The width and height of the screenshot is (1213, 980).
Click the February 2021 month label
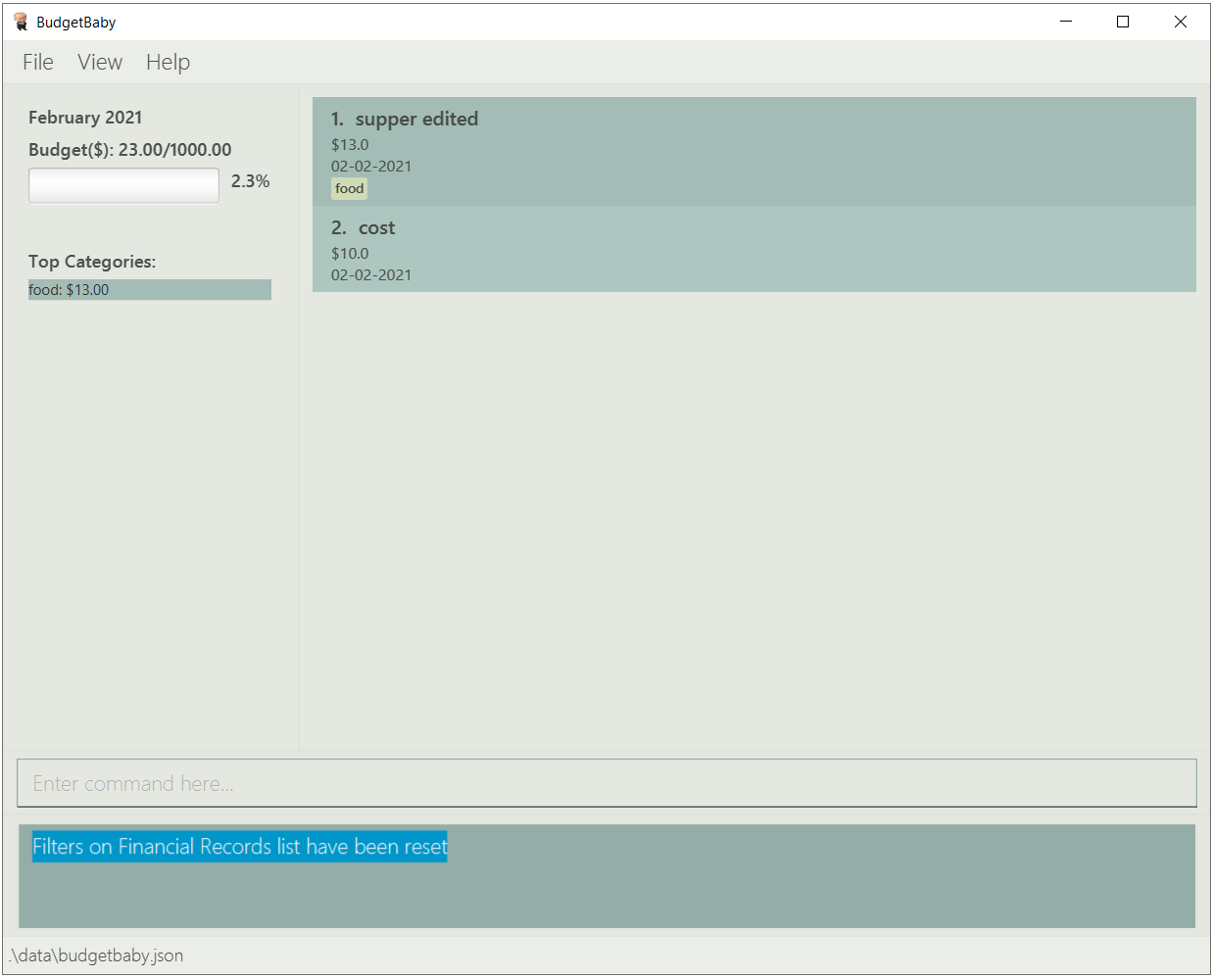pos(85,118)
